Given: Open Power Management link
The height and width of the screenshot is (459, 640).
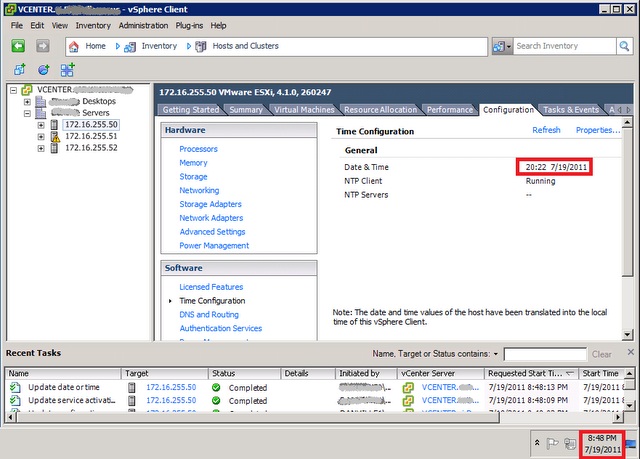Looking at the screenshot, I should pyautogui.click(x=214, y=246).
